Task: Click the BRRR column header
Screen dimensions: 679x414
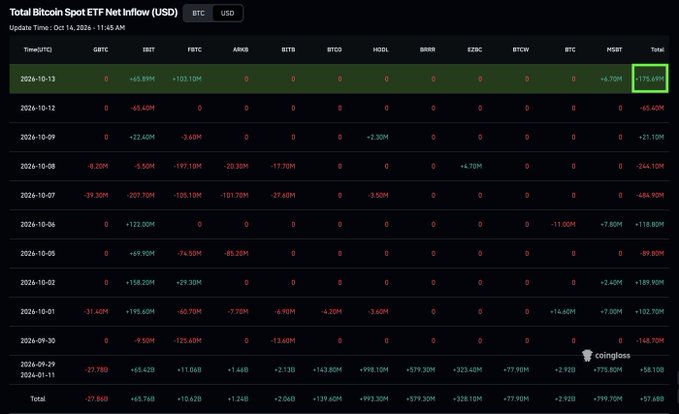Action: pos(427,49)
